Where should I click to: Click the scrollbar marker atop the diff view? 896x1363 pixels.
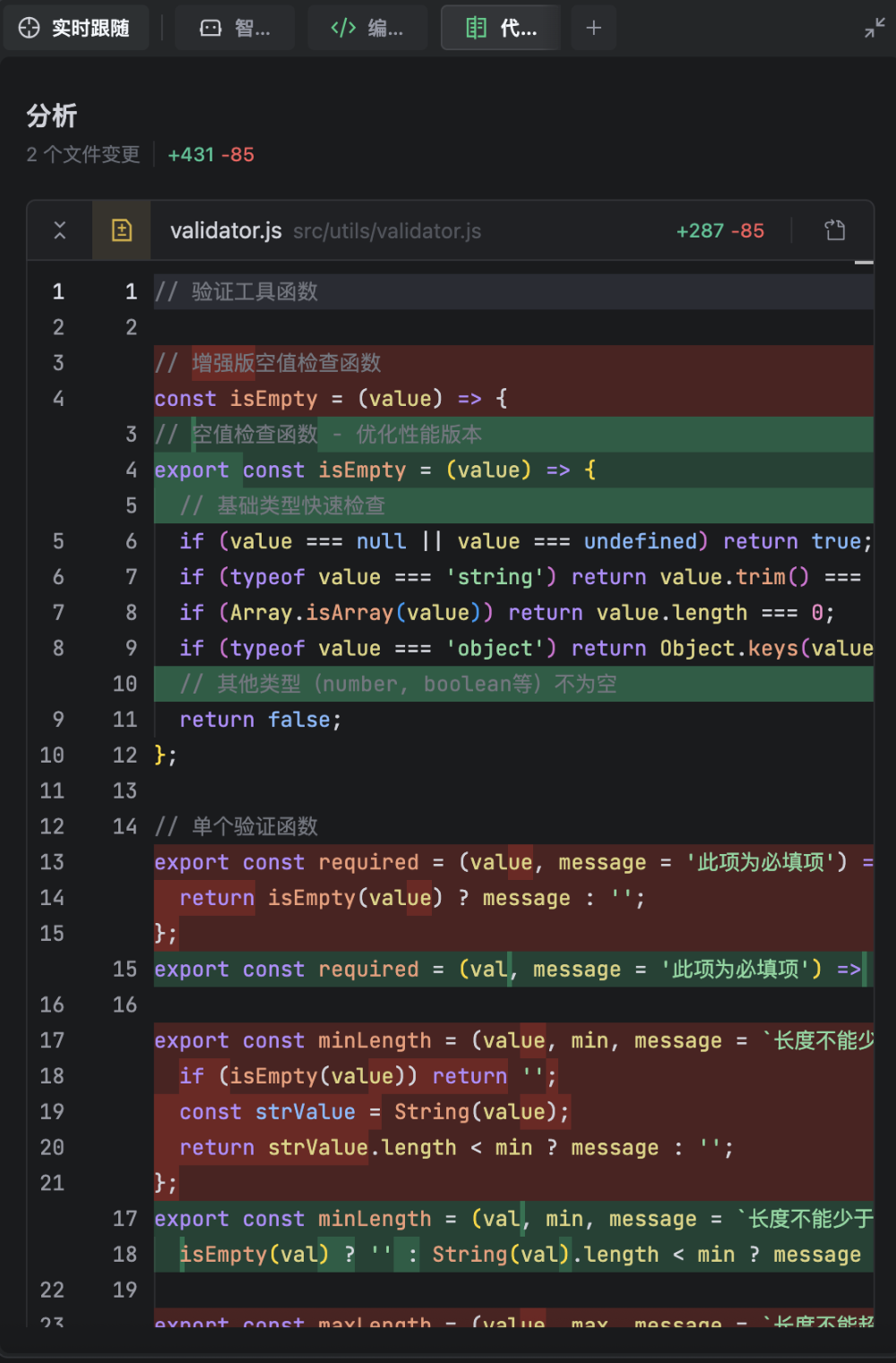[x=864, y=263]
